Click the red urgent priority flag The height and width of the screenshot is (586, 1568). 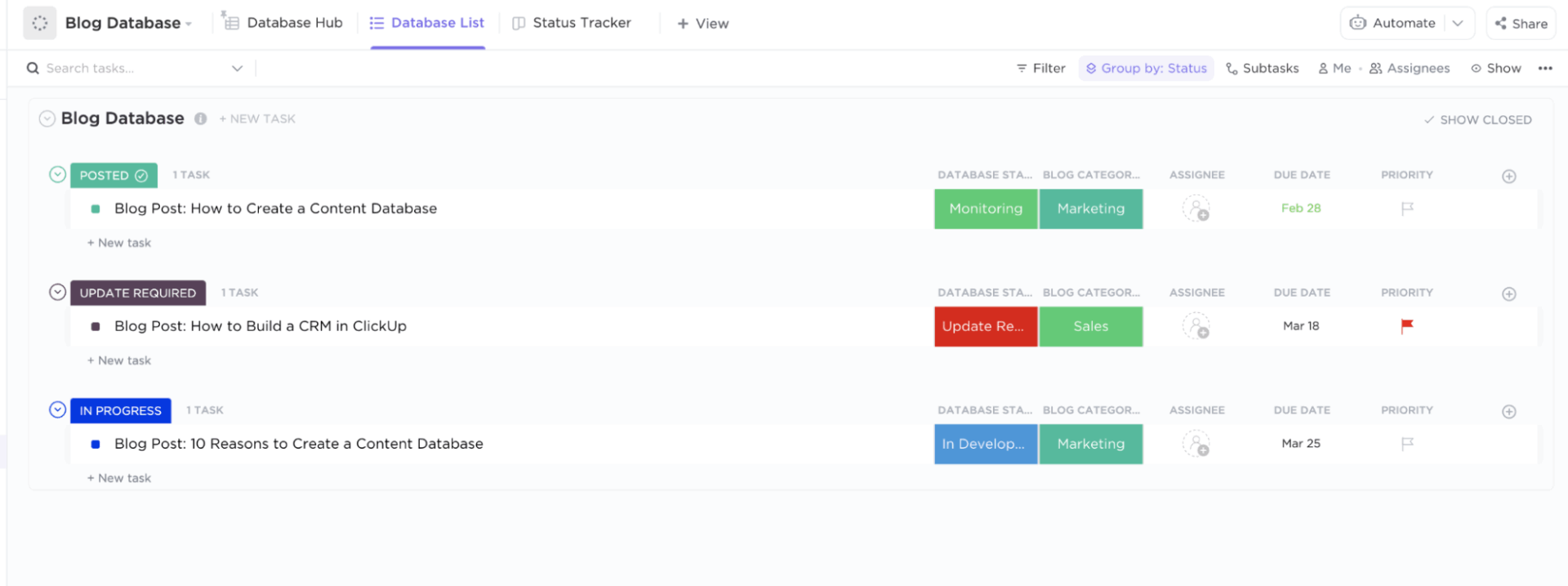point(1407,327)
